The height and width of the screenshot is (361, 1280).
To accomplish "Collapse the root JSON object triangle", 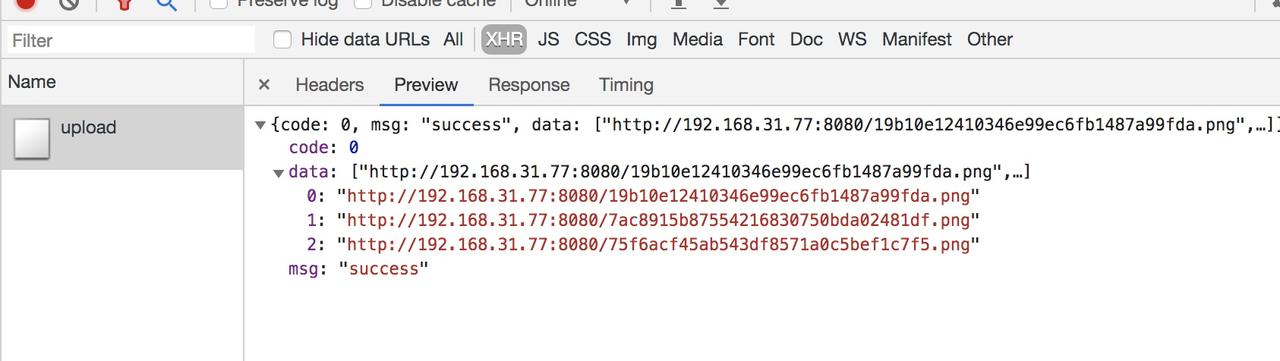I will point(261,126).
